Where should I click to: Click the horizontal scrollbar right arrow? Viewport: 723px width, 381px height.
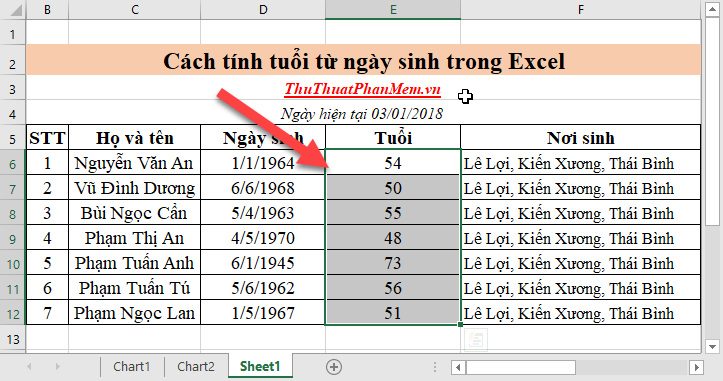696,367
